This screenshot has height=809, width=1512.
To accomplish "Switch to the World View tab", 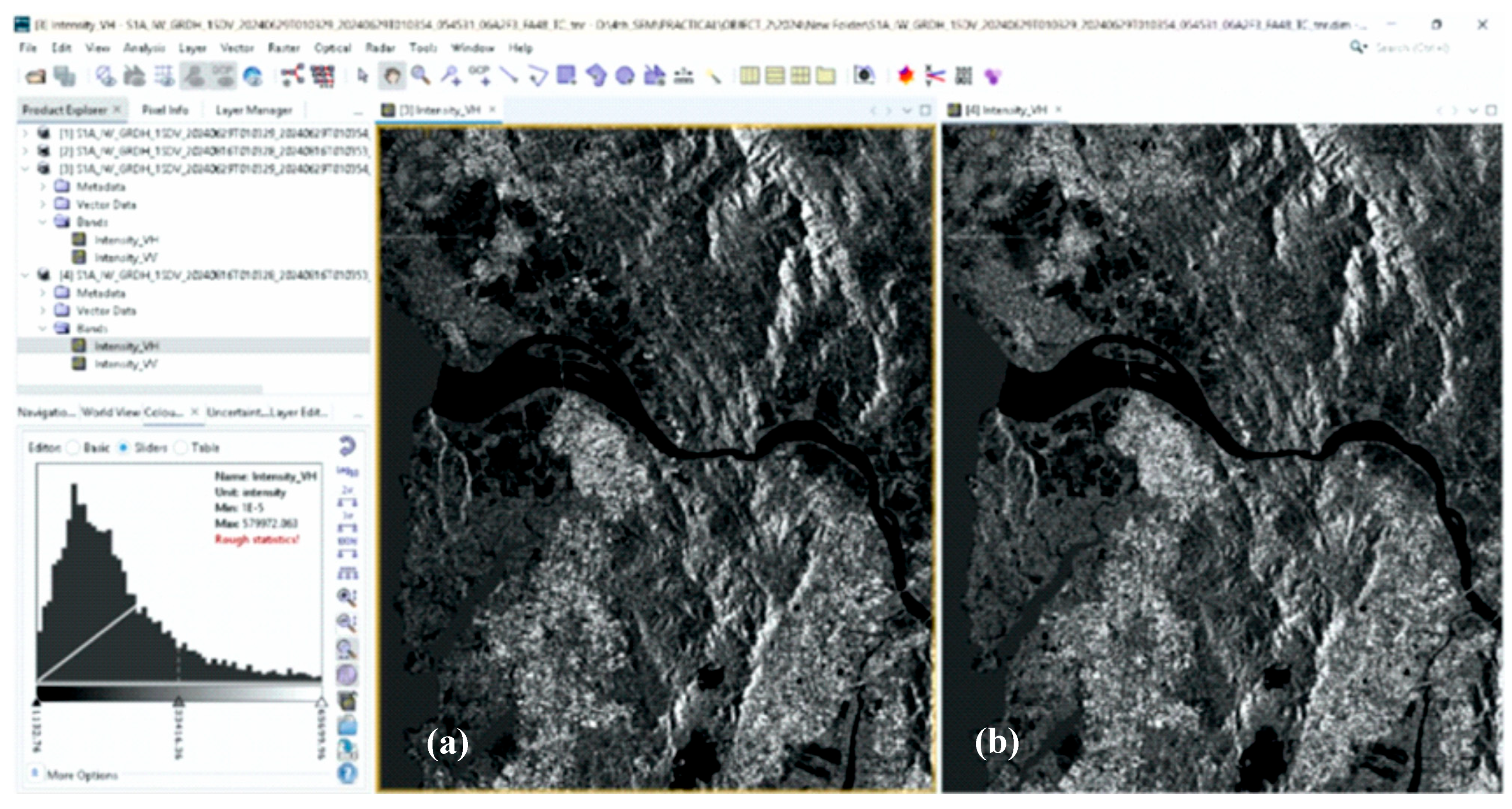I will [111, 412].
